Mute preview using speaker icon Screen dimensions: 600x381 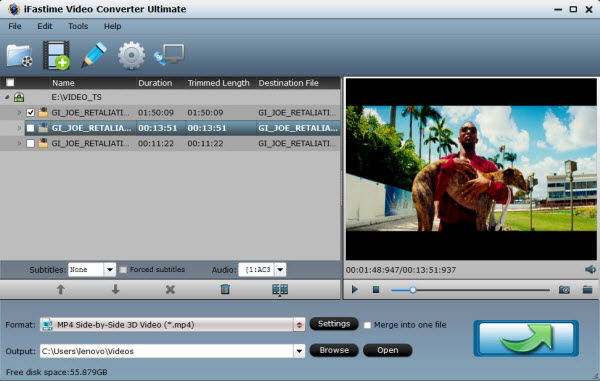pos(590,270)
